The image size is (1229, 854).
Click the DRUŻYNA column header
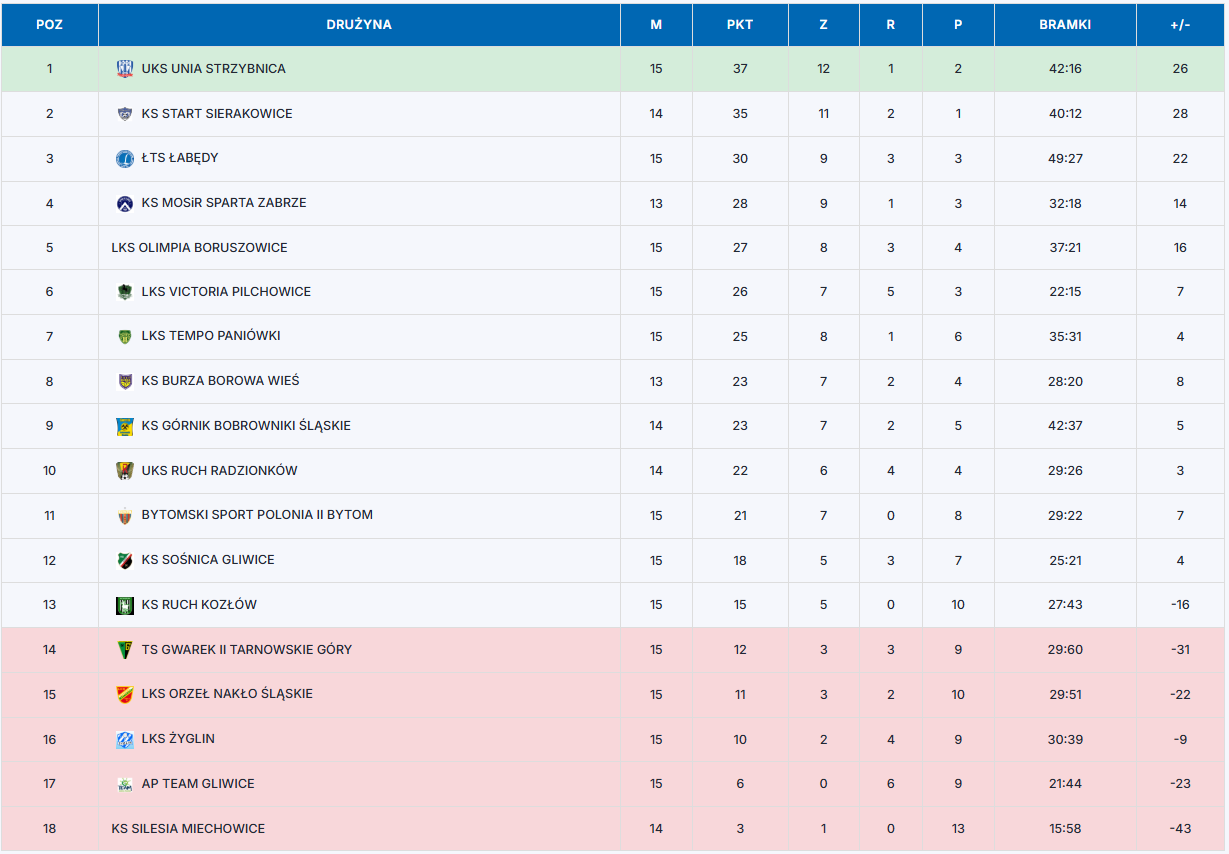pos(358,25)
